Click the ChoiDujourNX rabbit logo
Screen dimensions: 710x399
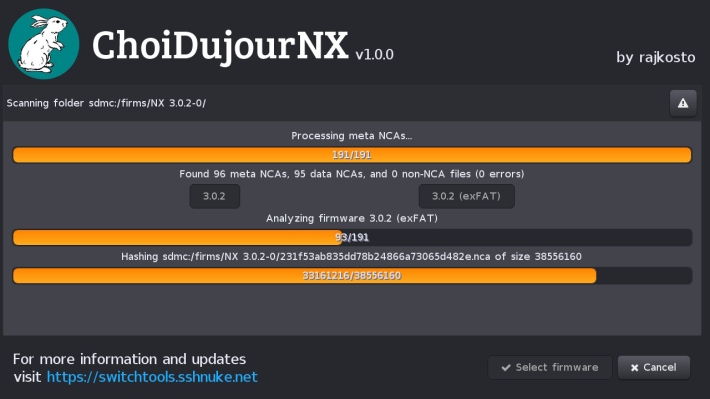43,44
